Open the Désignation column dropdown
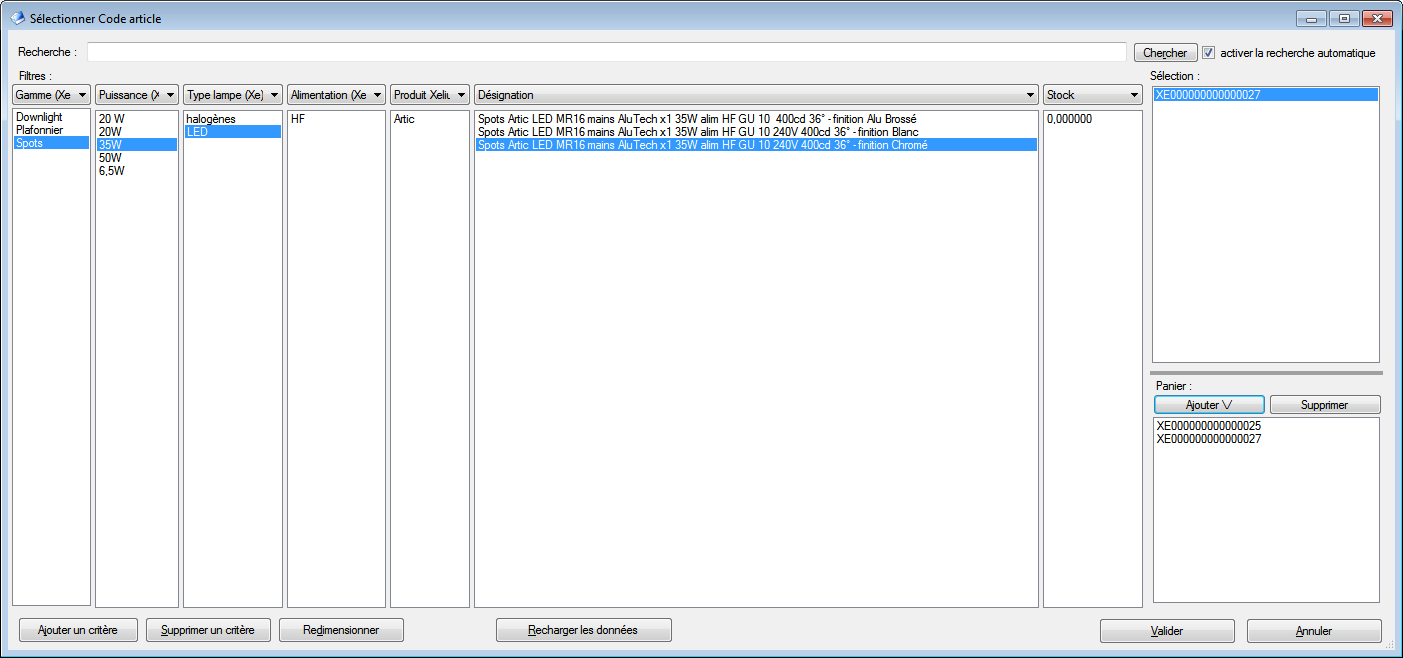 click(756, 95)
